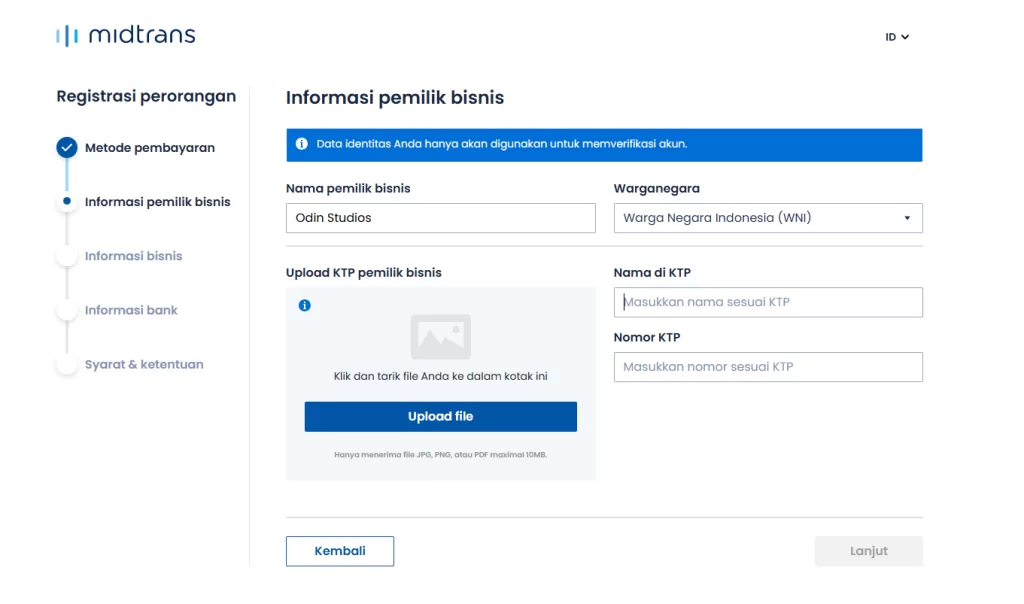Screen dimensions: 1024x604
Task: Go to Metode pembayaran step
Action: tap(150, 148)
